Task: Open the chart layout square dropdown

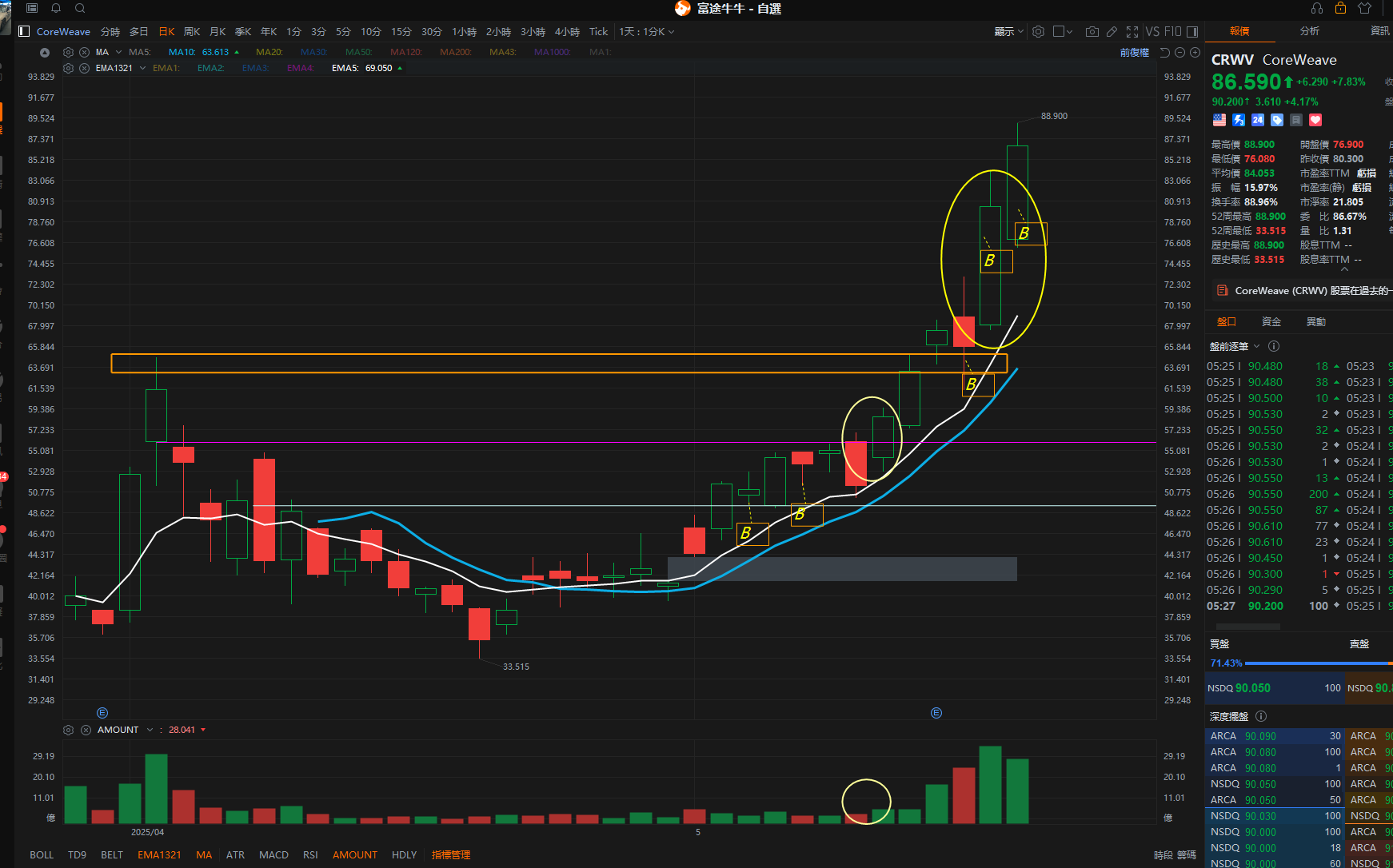Action: [x=1063, y=32]
